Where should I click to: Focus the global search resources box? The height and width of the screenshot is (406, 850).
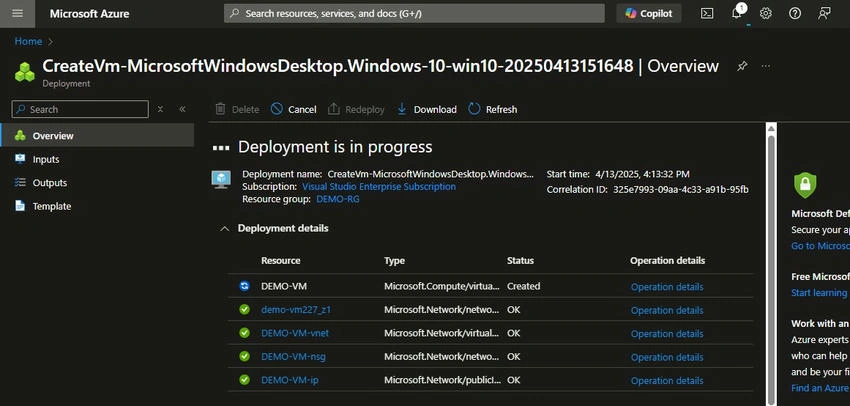click(x=414, y=14)
